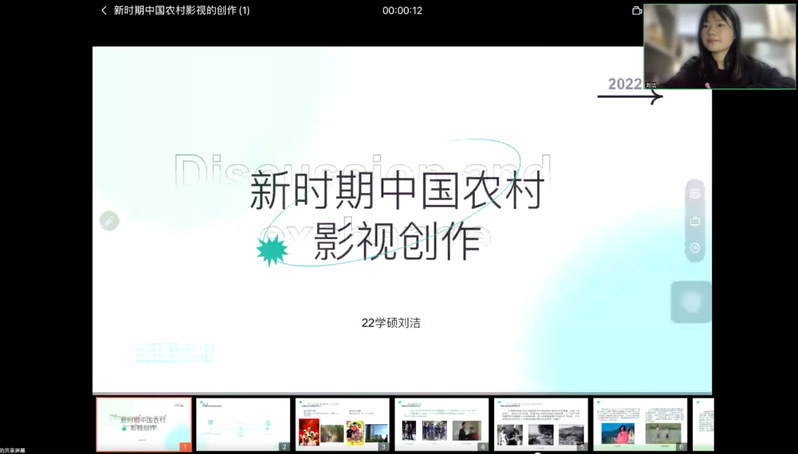Go back using the top-left arrow

(x=104, y=11)
